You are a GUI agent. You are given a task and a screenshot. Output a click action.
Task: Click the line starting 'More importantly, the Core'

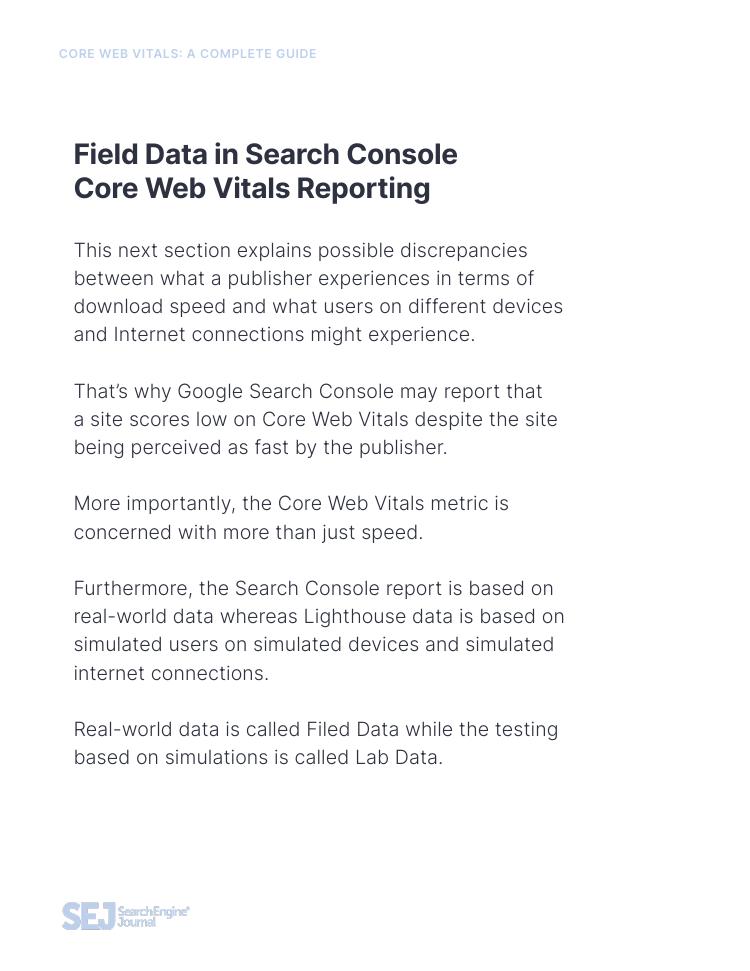click(x=291, y=504)
